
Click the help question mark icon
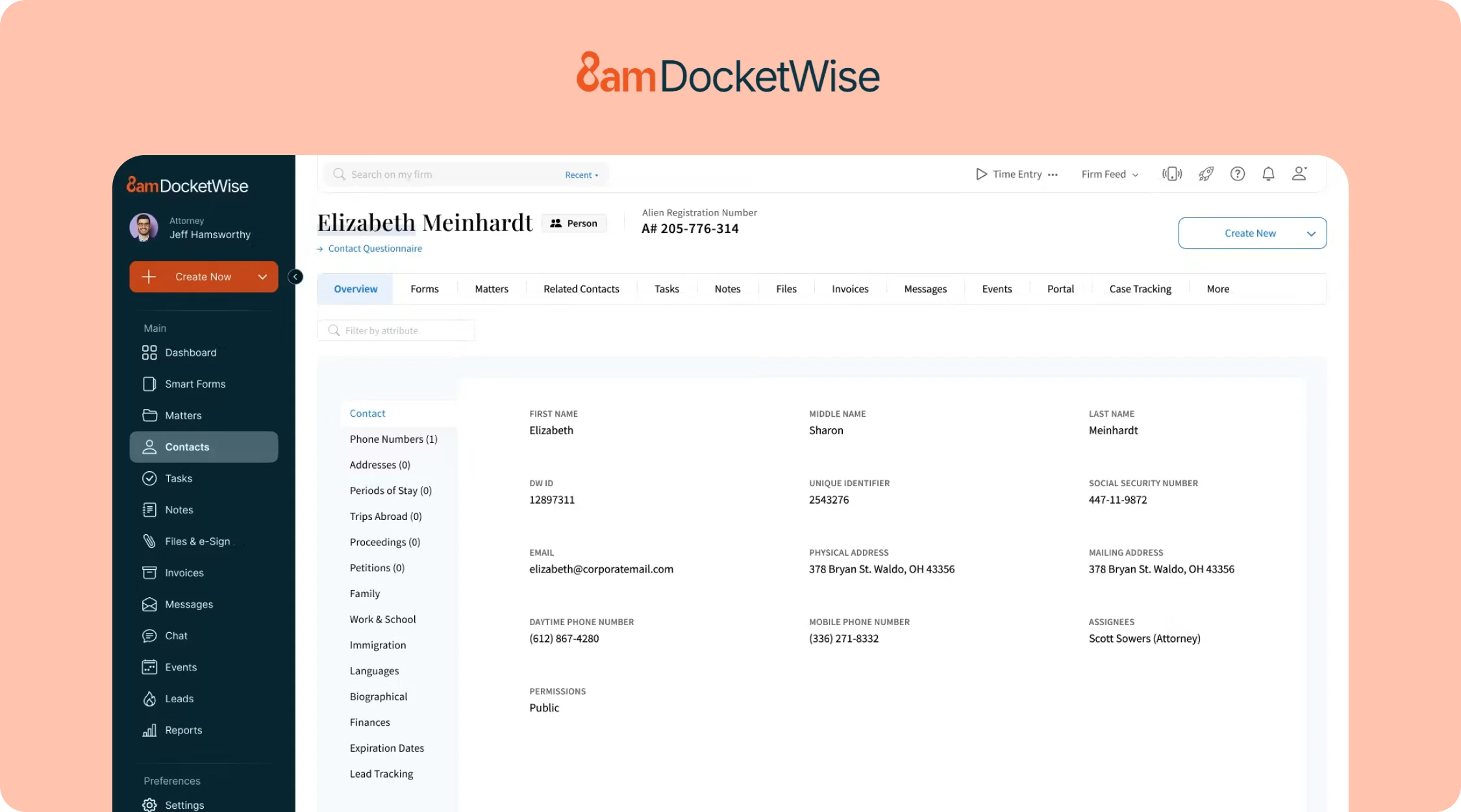1238,174
